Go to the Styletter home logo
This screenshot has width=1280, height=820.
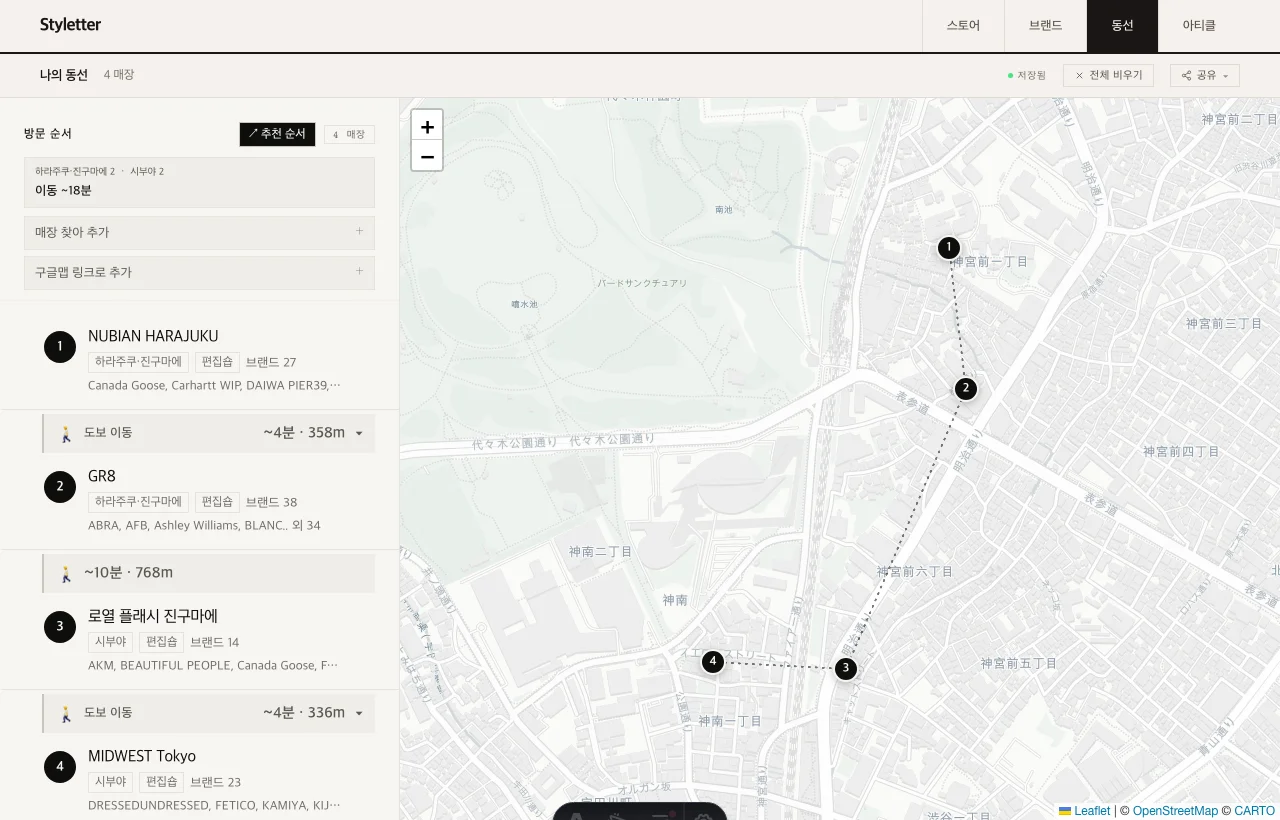pos(70,25)
